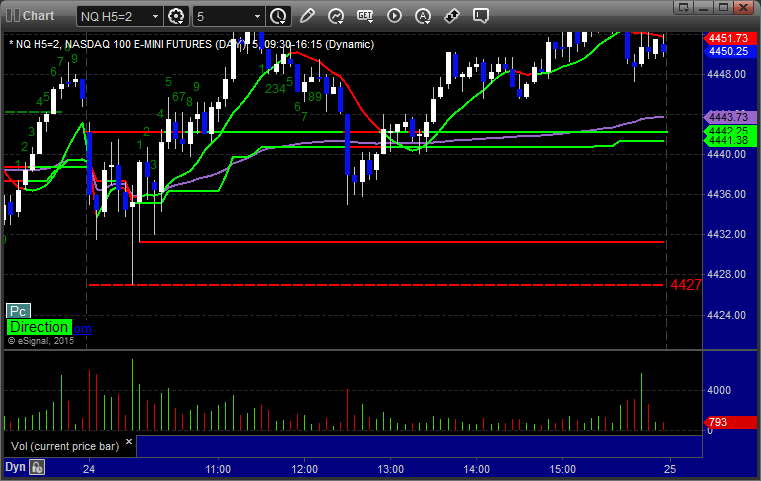Click the 4450.25 blue last price marker
This screenshot has height=481, width=761.
[729, 51]
